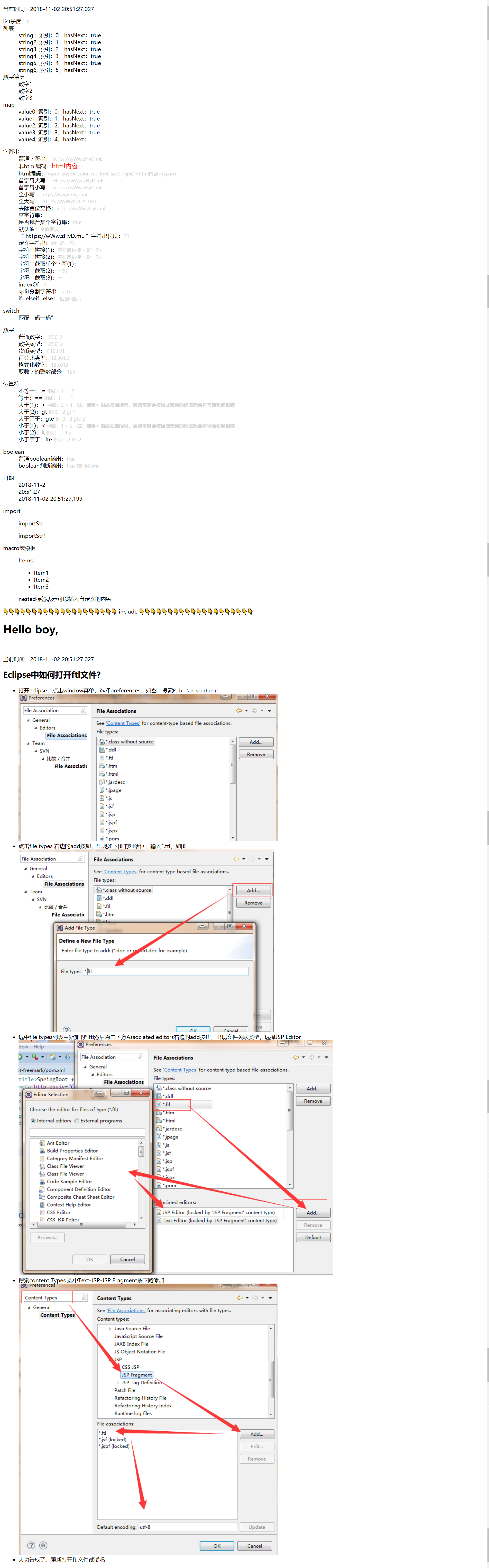Select Refactoring History Index content type
Viewport: 489px width, 1568px height.
click(143, 1405)
